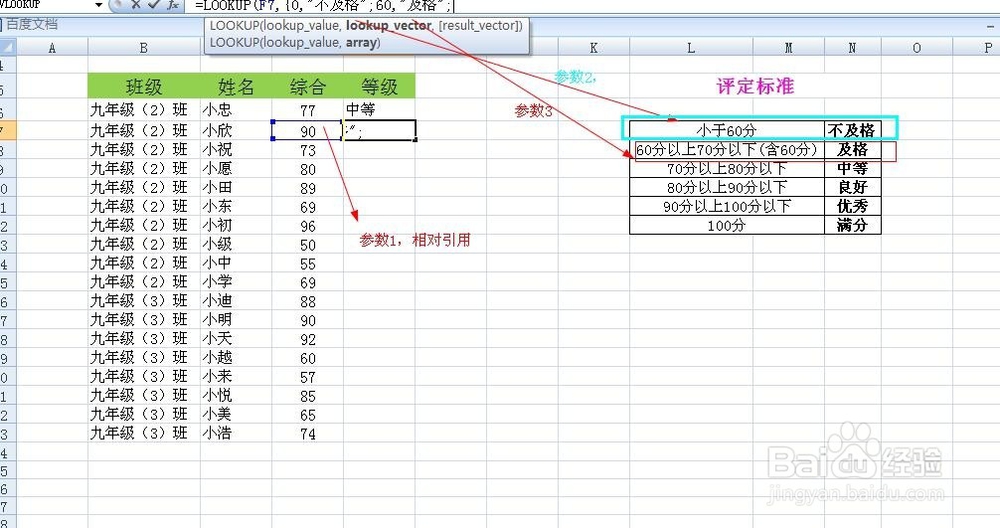Select the 及格 grade cell

[x=853, y=150]
